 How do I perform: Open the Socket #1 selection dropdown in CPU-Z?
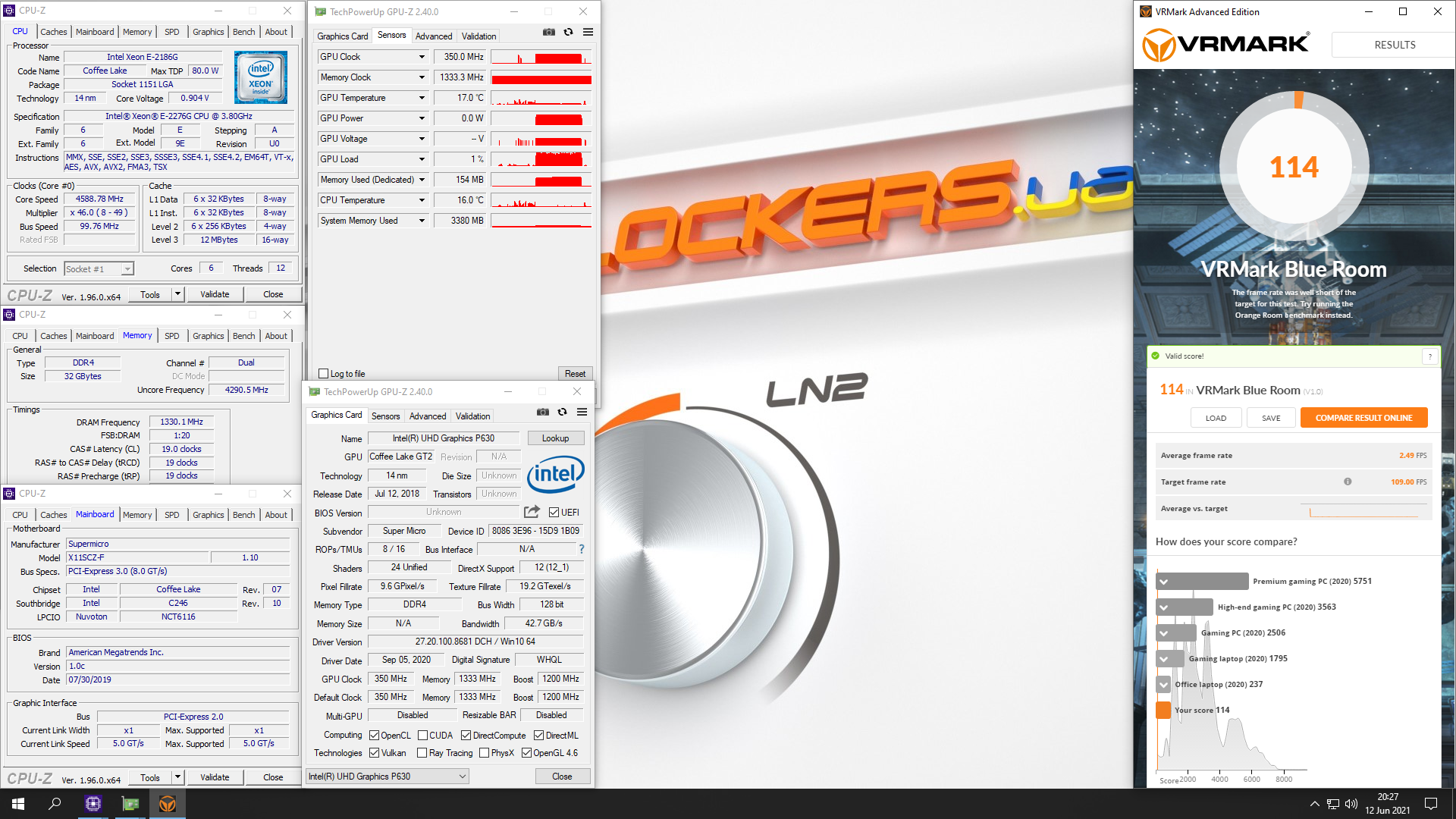99,269
